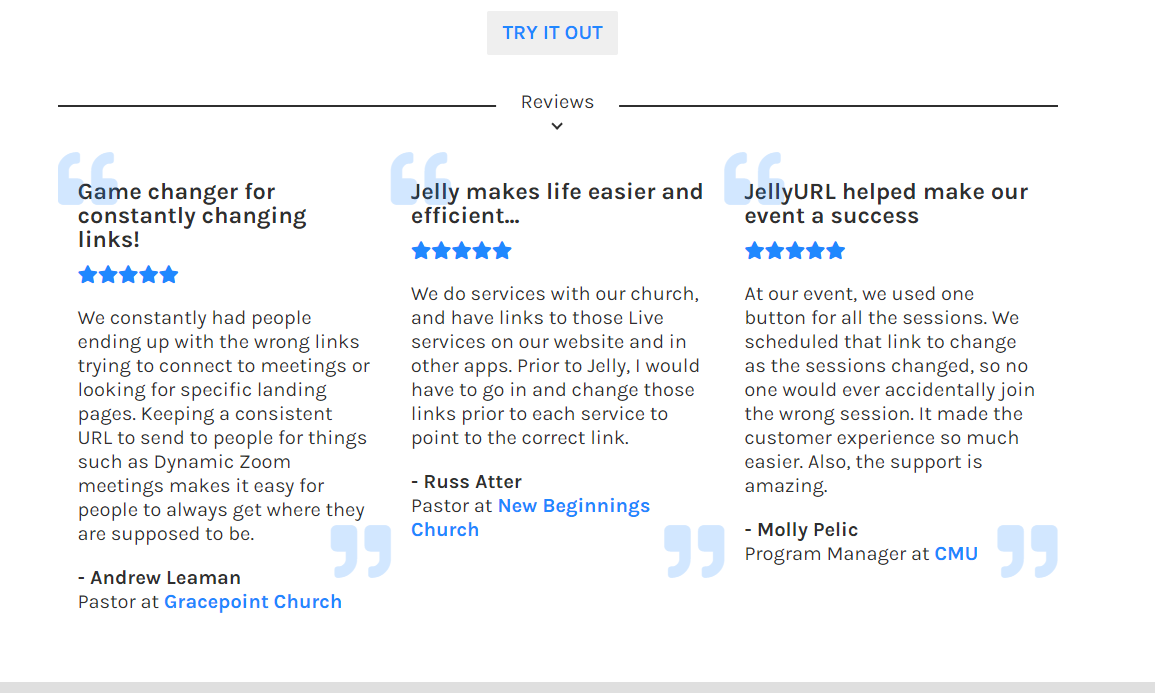Click the star rating under JellyURL helped review
Viewport: 1155px width, 693px height.
tap(795, 250)
